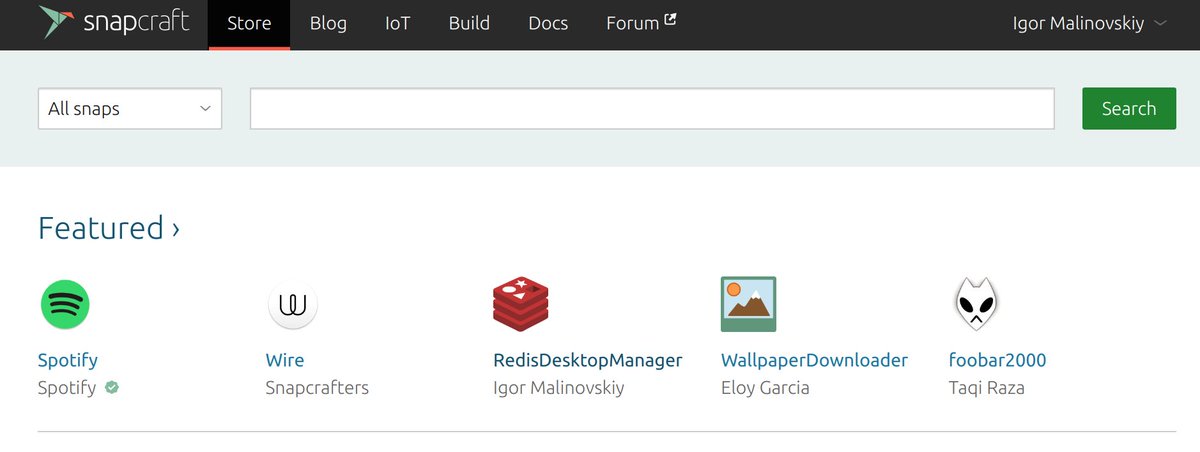Click the Snapcraft logo
1200x452 pixels.
click(113, 22)
